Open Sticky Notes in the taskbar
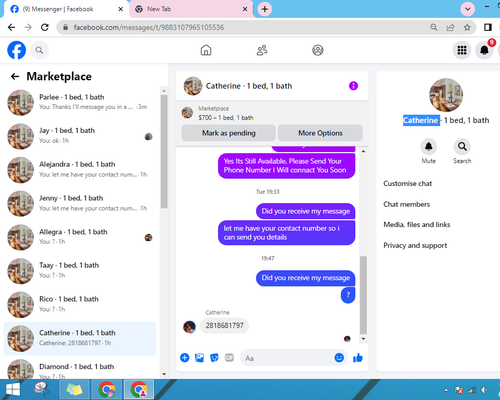Image resolution: width=500 pixels, height=400 pixels. [x=74, y=390]
